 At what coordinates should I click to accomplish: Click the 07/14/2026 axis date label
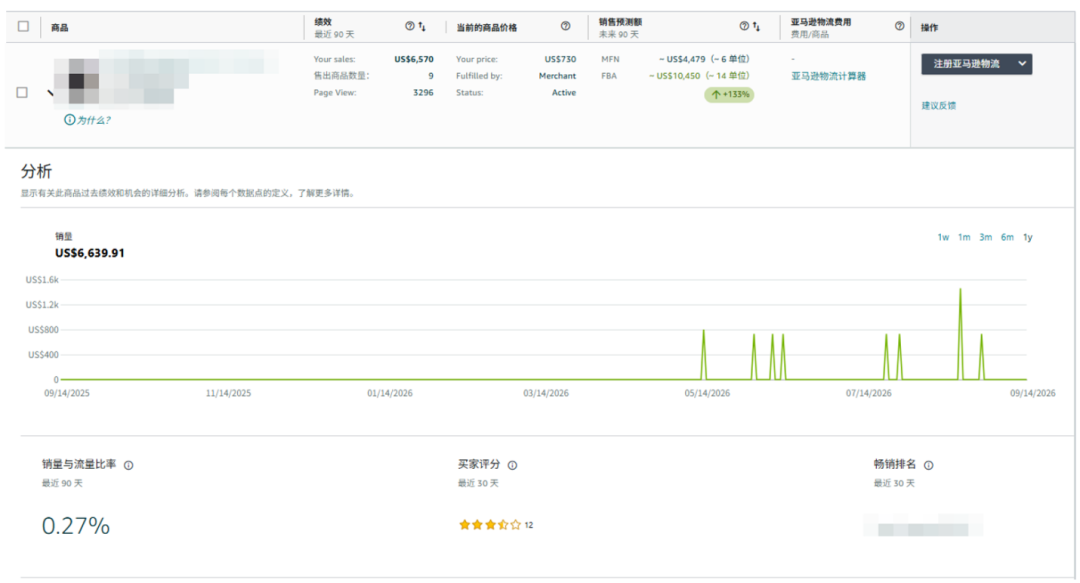(x=869, y=393)
